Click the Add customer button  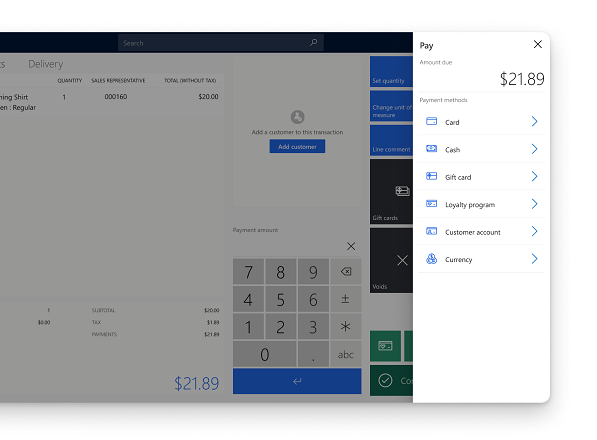297,147
